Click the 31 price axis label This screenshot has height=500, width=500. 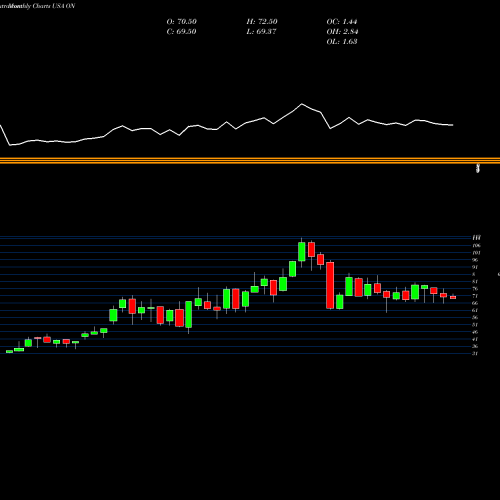point(475,354)
